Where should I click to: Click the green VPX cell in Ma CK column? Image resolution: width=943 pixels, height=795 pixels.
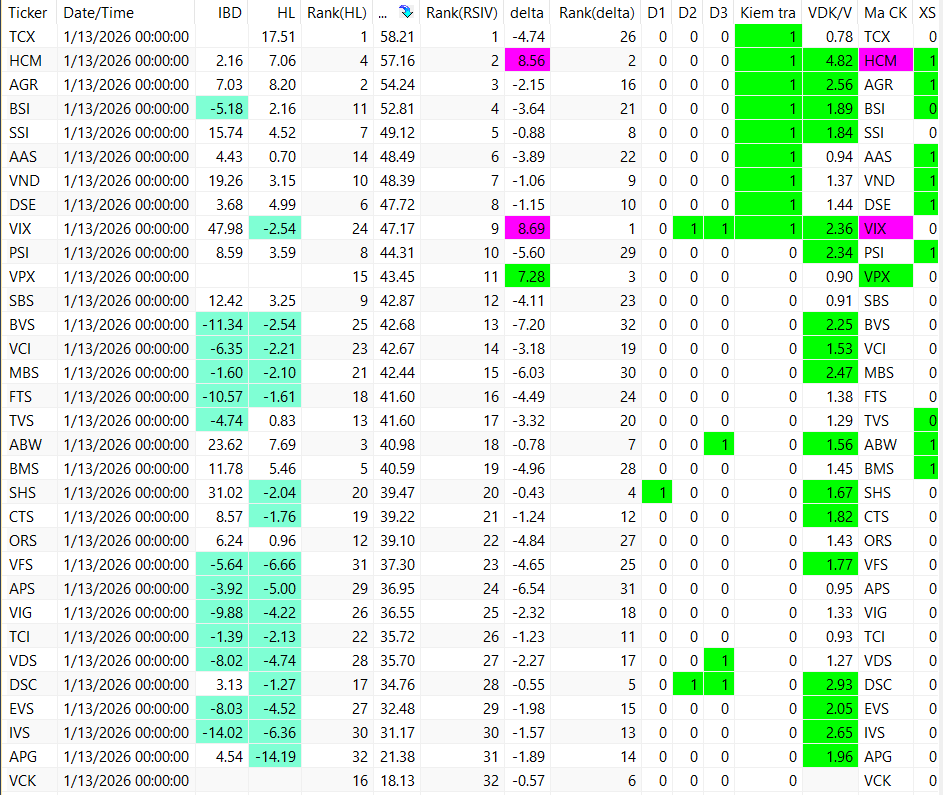pyautogui.click(x=886, y=277)
